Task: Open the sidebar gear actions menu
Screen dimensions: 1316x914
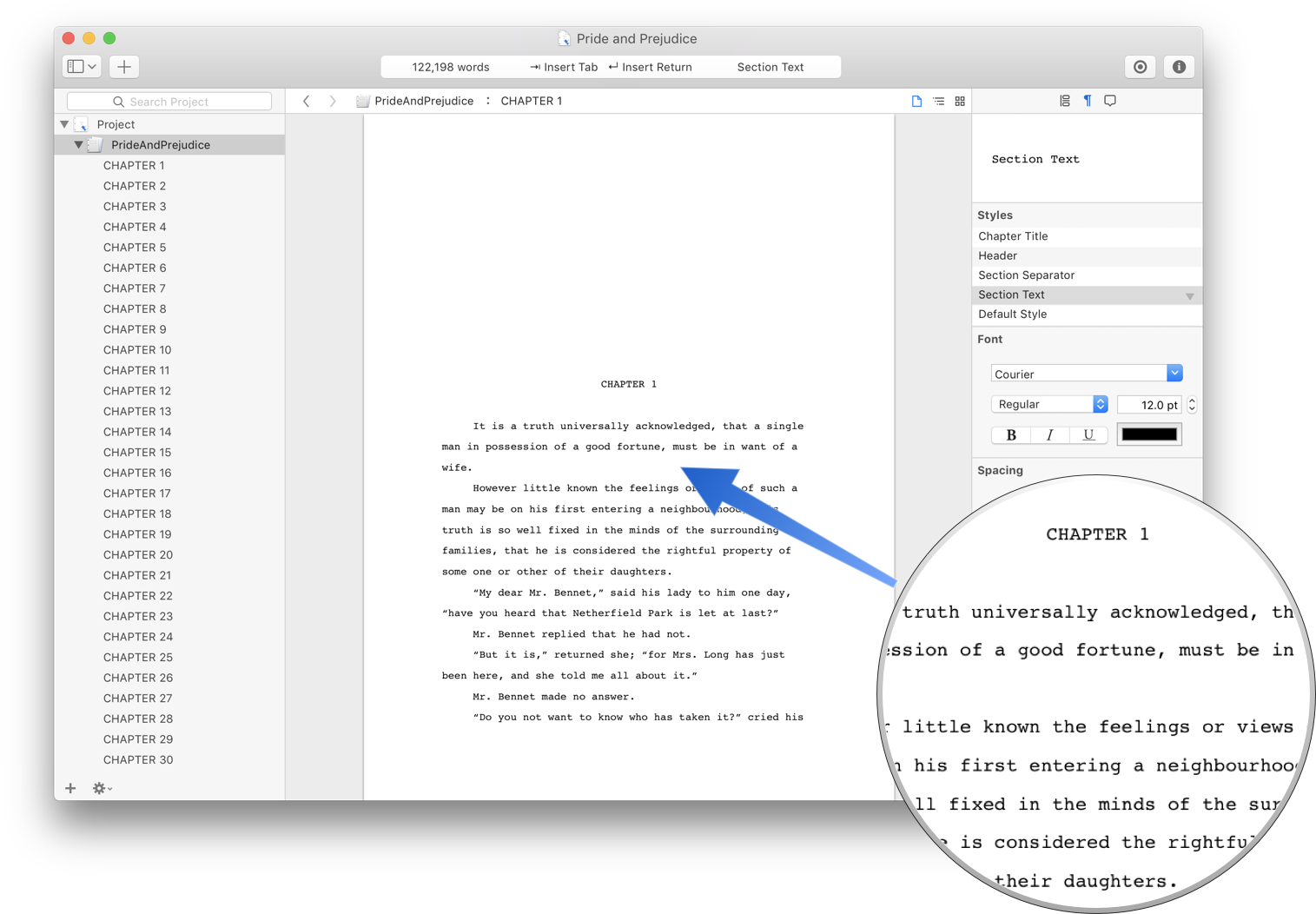Action: click(102, 788)
